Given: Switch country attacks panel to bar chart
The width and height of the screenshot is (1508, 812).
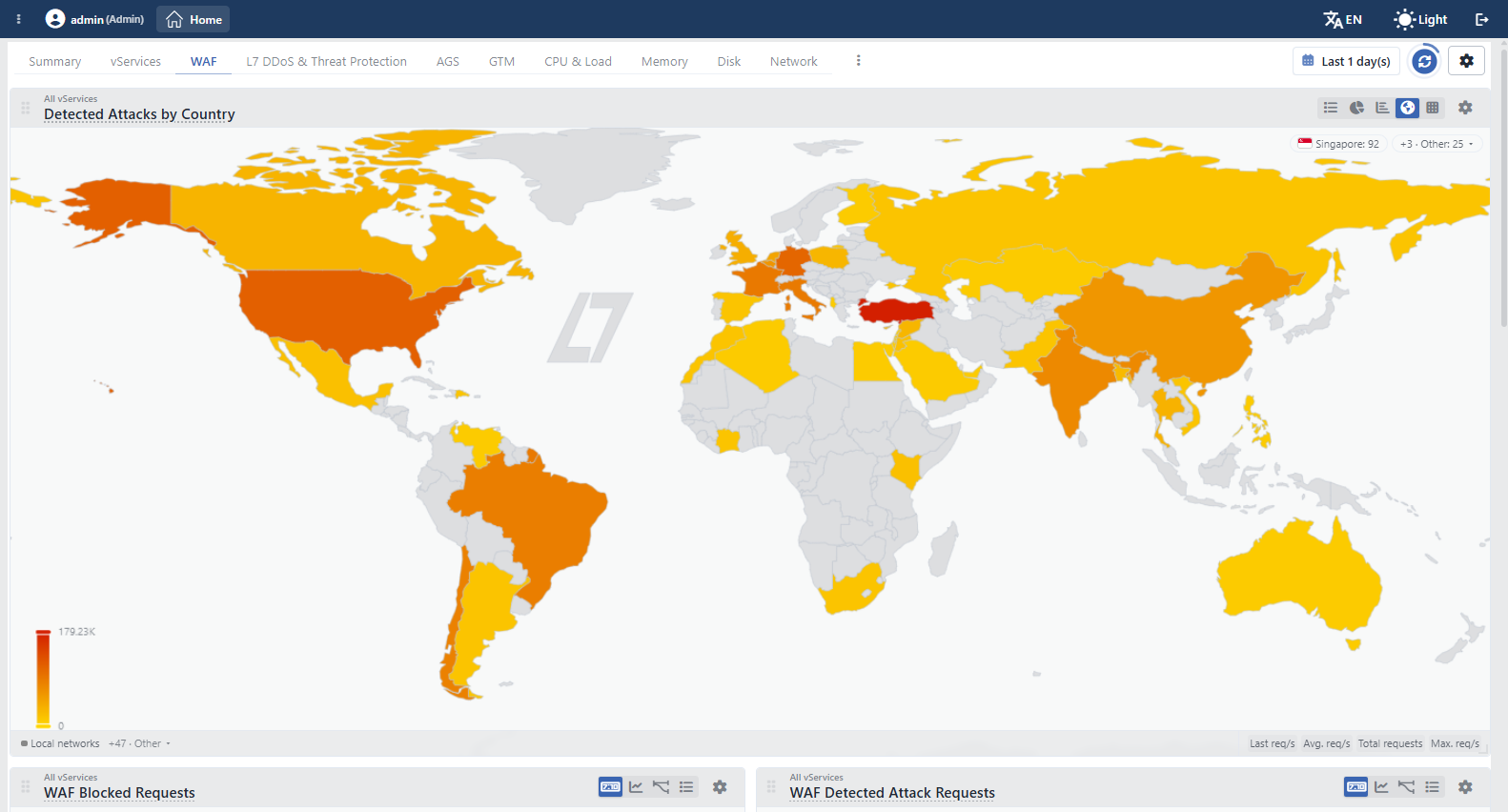Looking at the screenshot, I should [1382, 108].
